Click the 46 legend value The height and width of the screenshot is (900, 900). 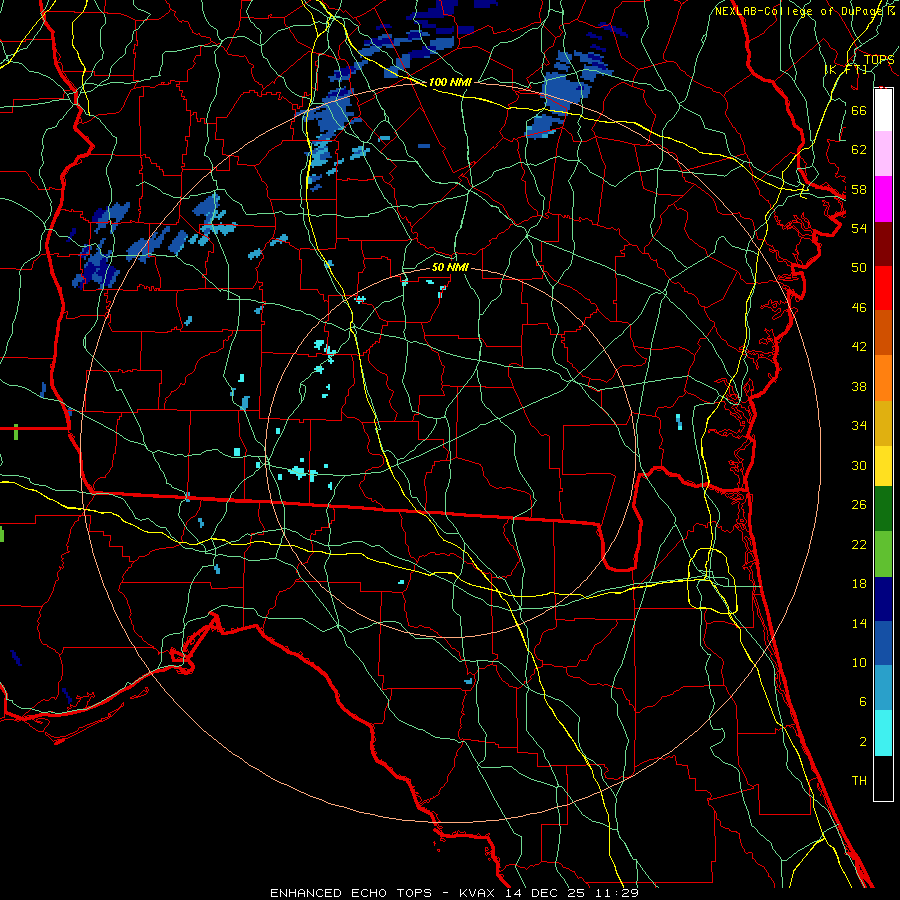click(x=859, y=308)
